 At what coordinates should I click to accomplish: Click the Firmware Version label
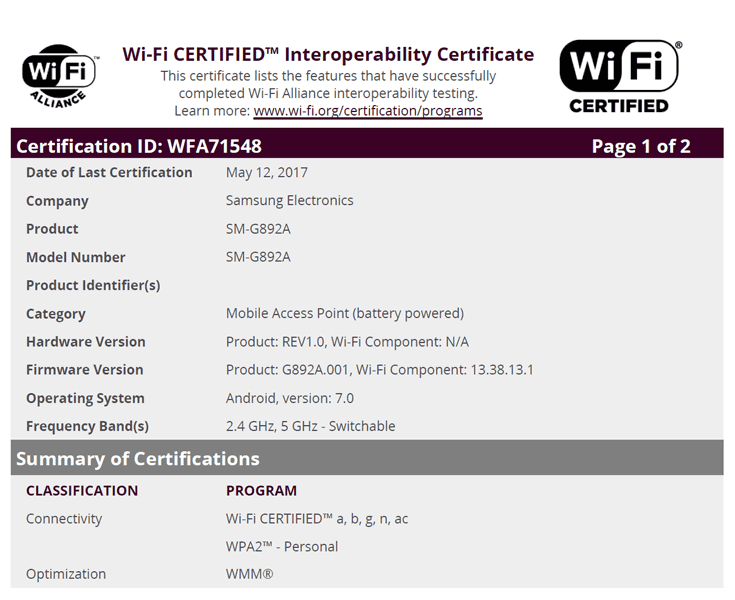click(x=85, y=370)
